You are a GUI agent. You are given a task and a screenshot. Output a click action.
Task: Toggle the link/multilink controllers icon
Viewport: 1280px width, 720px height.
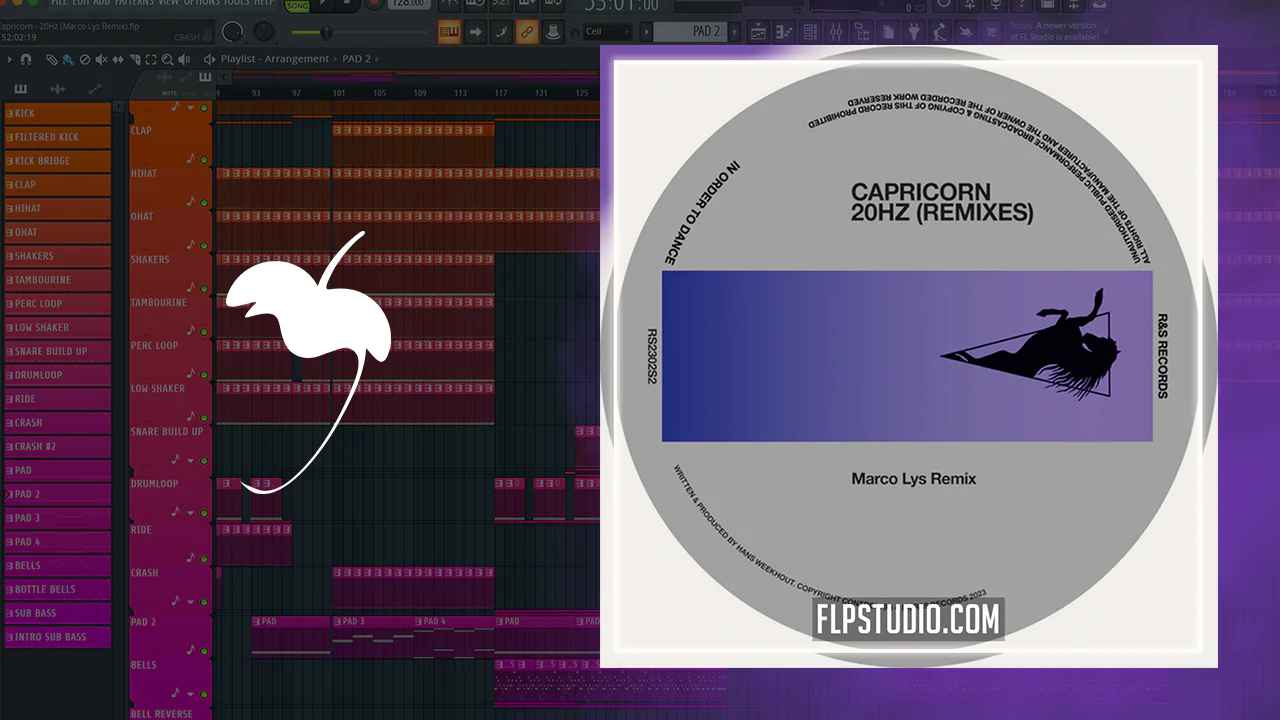coord(525,33)
